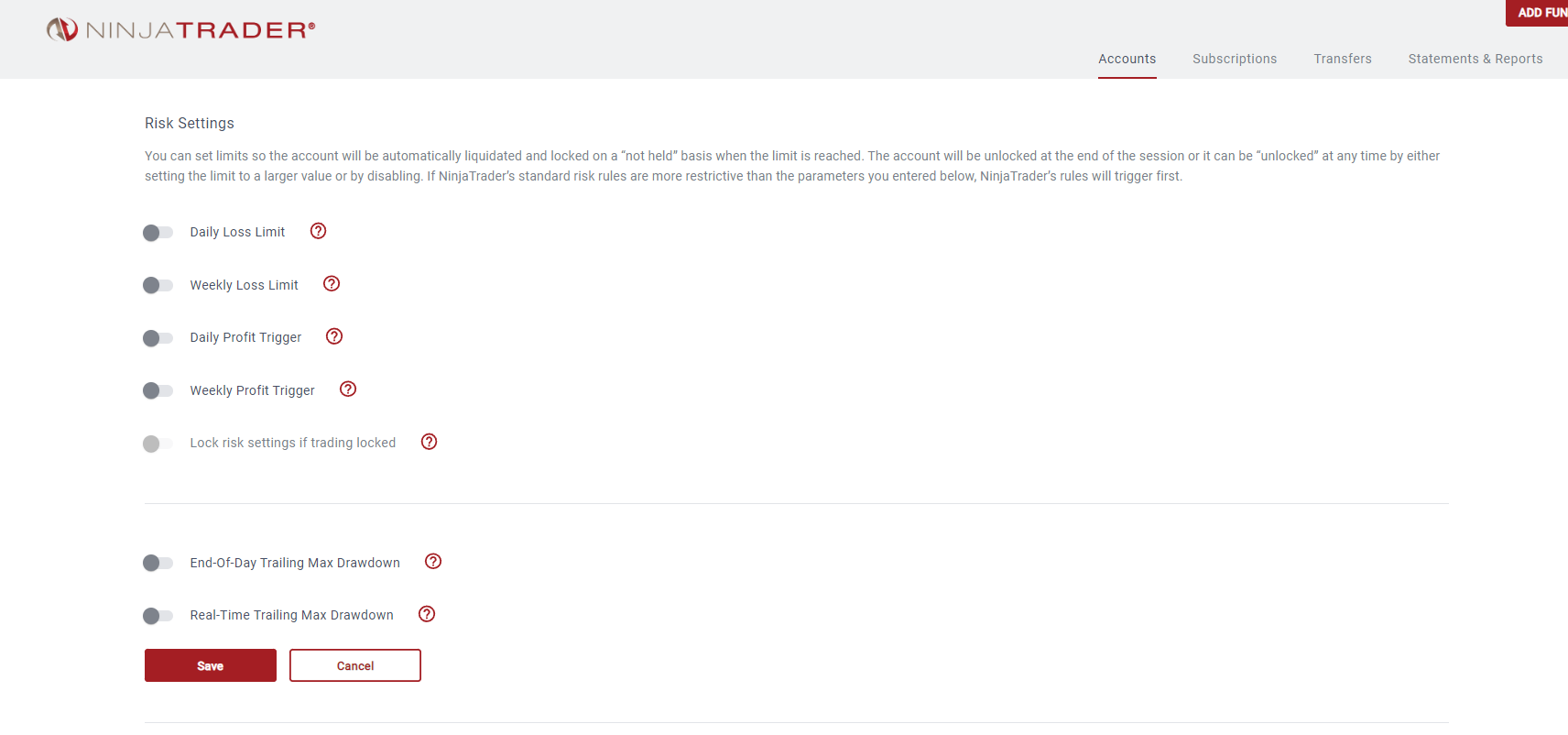
Task: Toggle Lock risk settings if trading locked
Action: pyautogui.click(x=158, y=444)
